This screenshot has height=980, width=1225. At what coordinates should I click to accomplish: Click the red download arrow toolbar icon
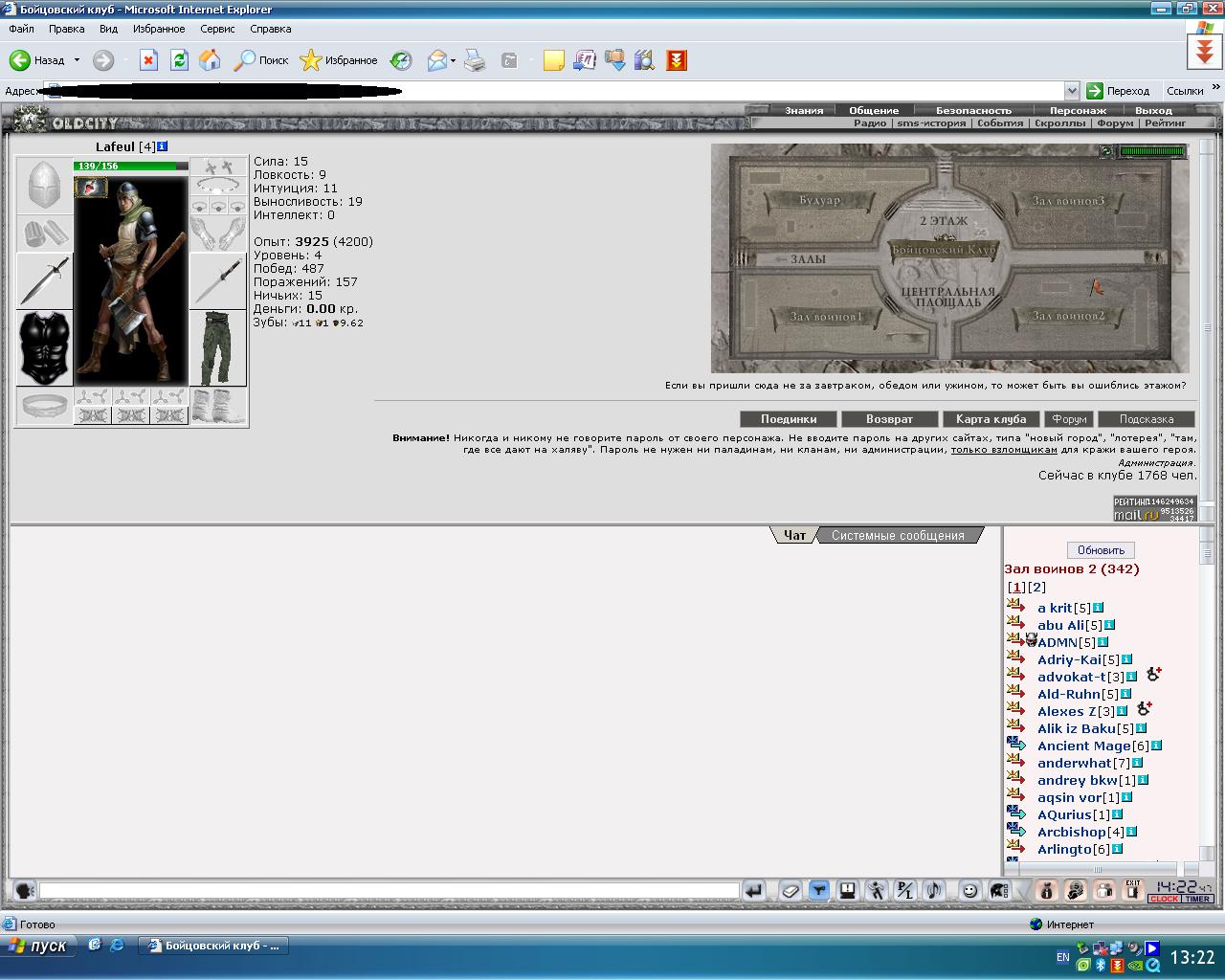(677, 60)
